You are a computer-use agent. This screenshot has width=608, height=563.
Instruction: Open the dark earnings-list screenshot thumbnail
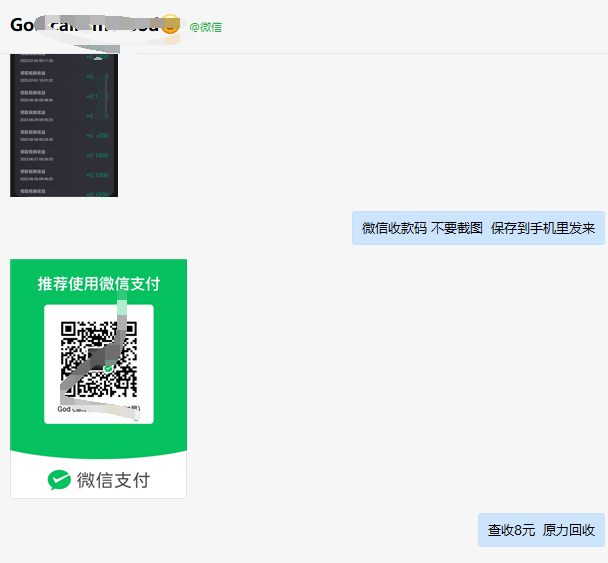[64, 125]
